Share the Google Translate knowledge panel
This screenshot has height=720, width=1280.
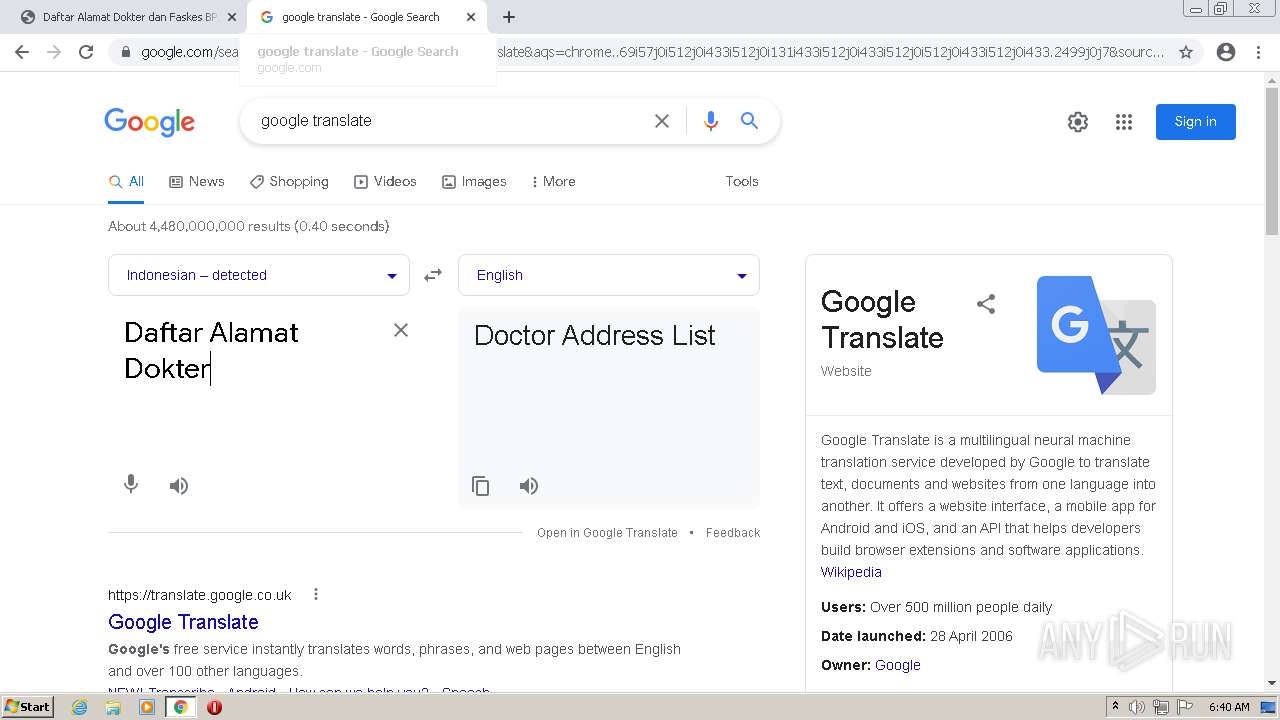point(986,304)
